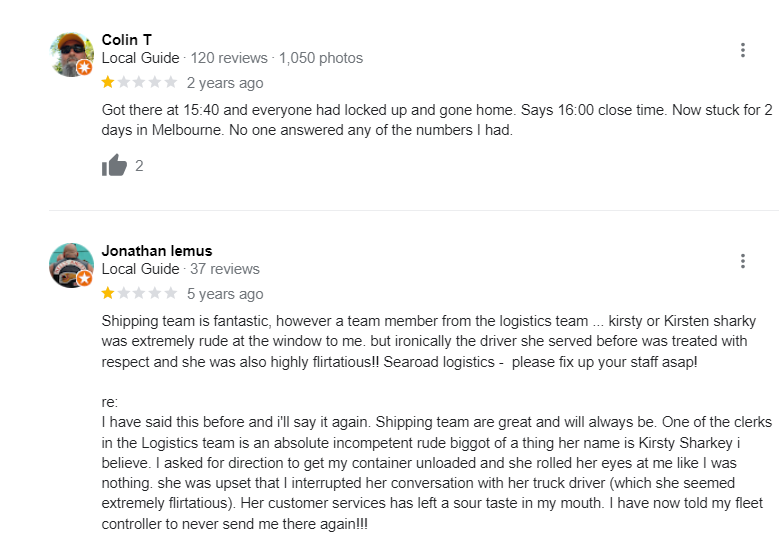Click Colin T's one-star rating
Screen dimensions: 781x544
coord(139,82)
